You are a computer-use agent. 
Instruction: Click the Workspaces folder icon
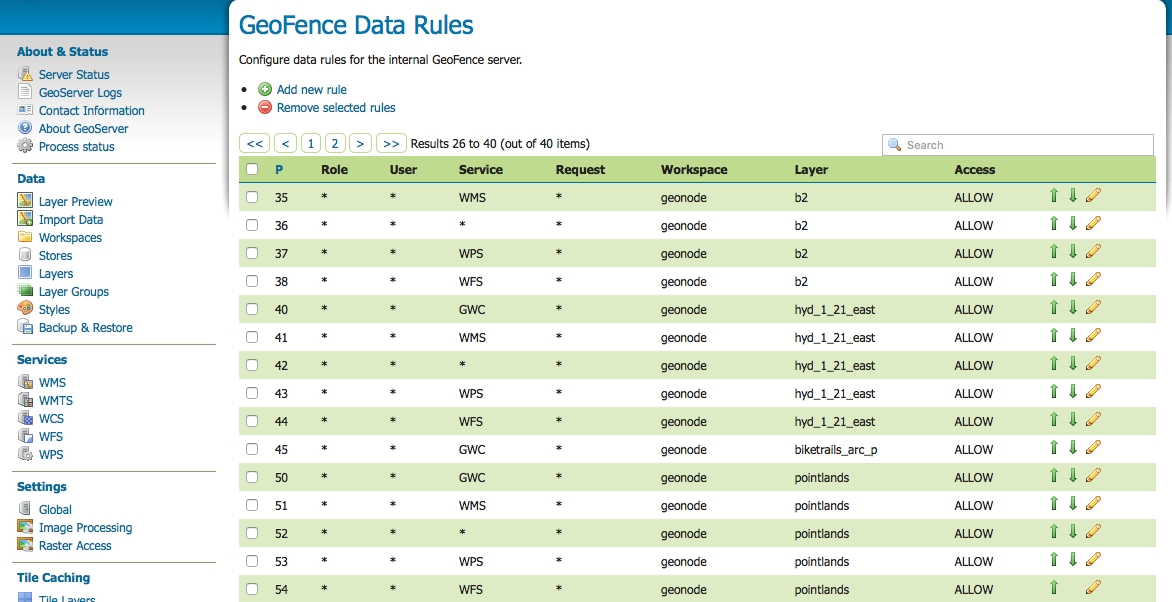click(x=25, y=237)
